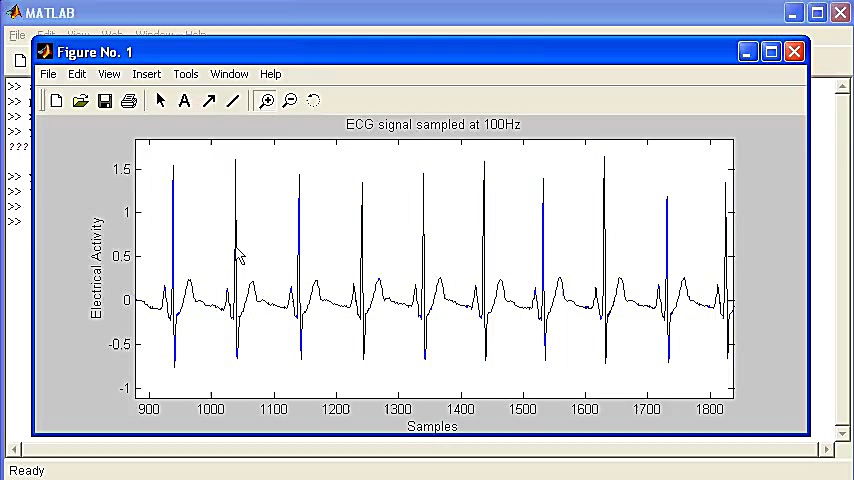Screen dimensions: 854x480
Task: Minimize the Figure No. 1 window
Action: (748, 52)
